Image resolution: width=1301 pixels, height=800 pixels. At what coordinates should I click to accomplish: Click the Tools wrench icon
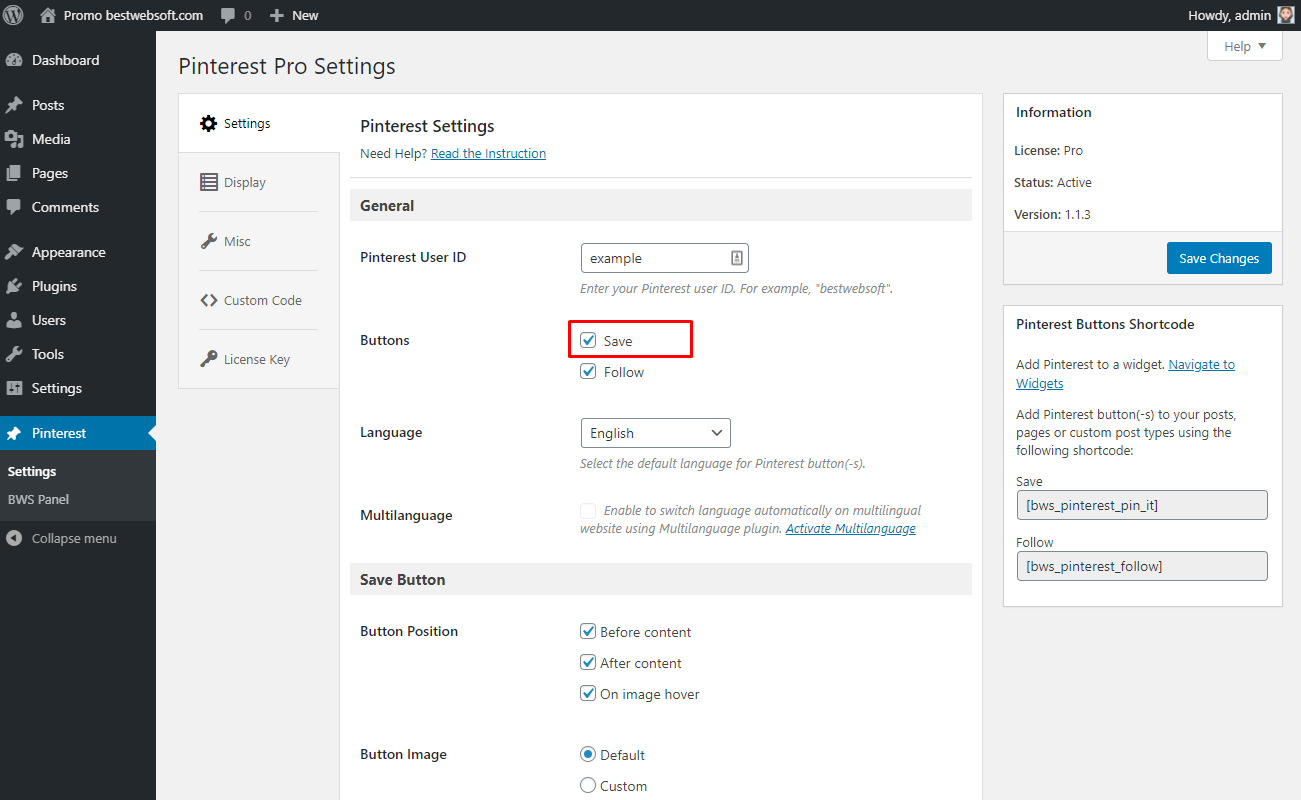[14, 354]
